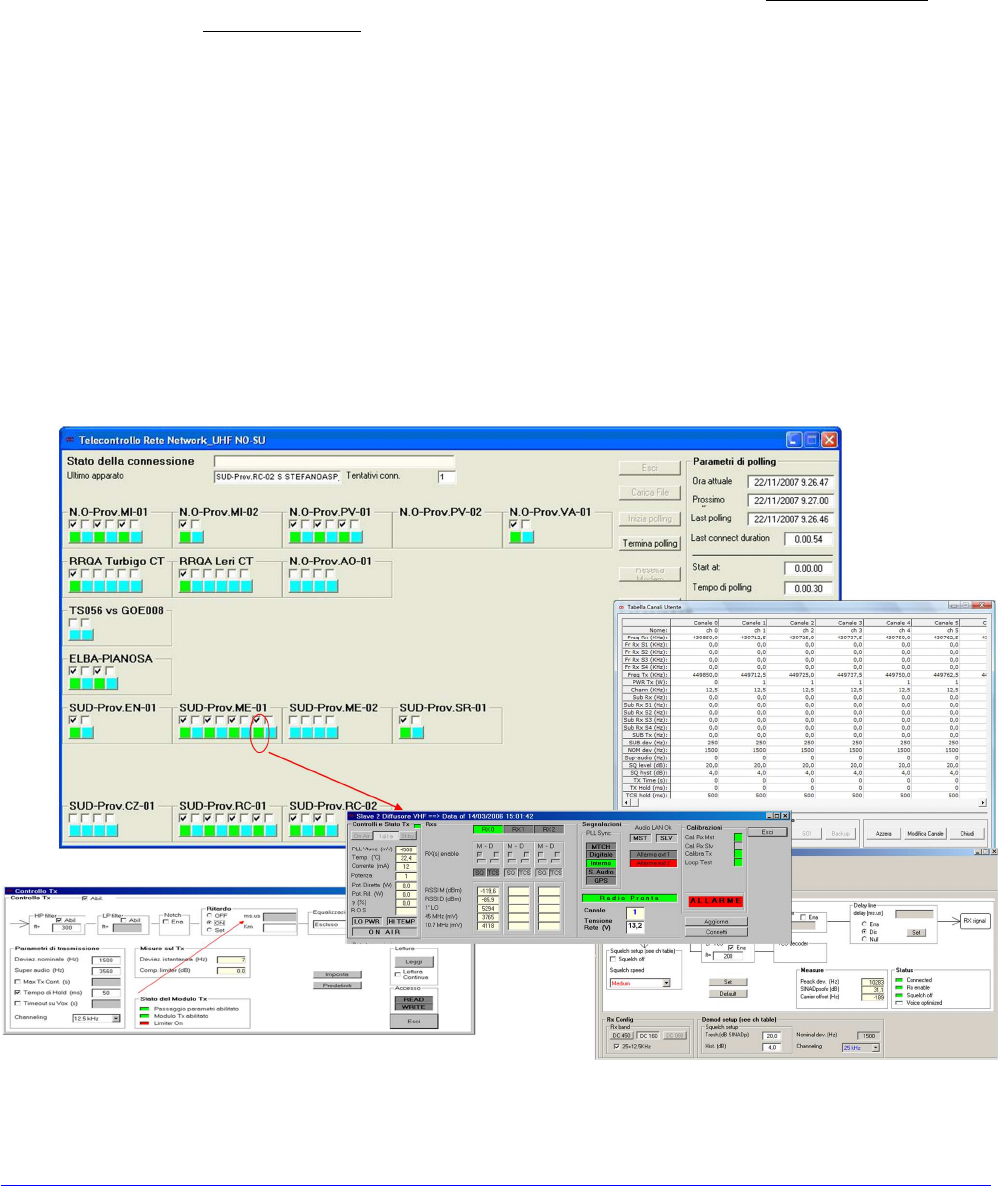
Task: Click the green Radio Pronta bar
Action: (x=629, y=899)
